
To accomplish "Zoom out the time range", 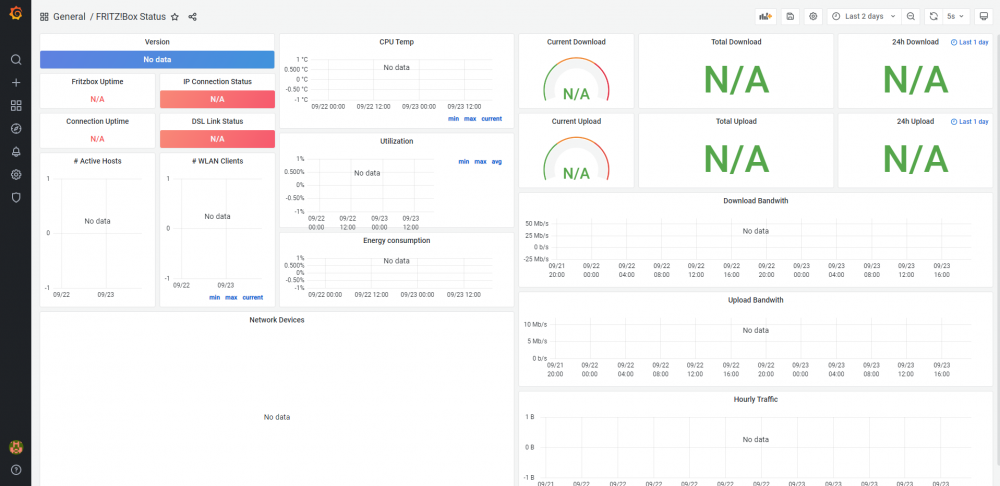I will click(x=911, y=17).
